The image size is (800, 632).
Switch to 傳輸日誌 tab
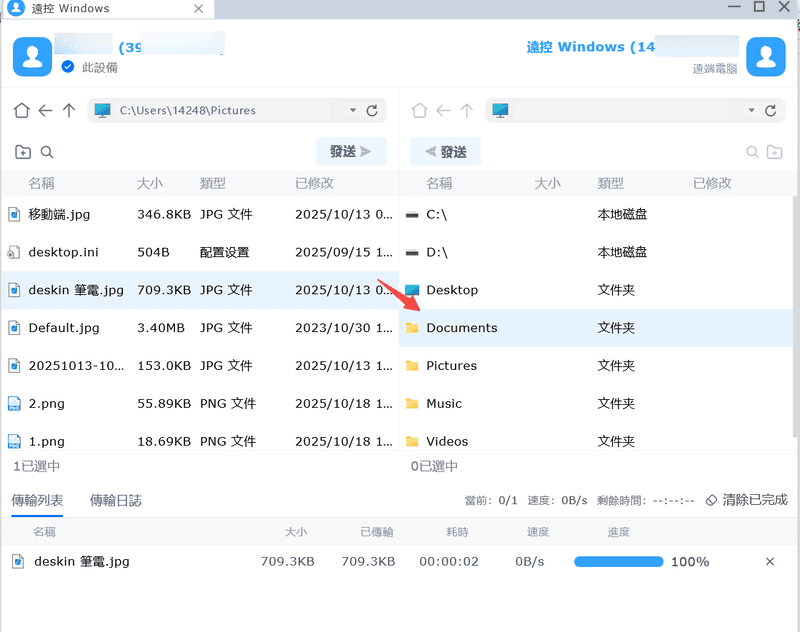coord(116,500)
